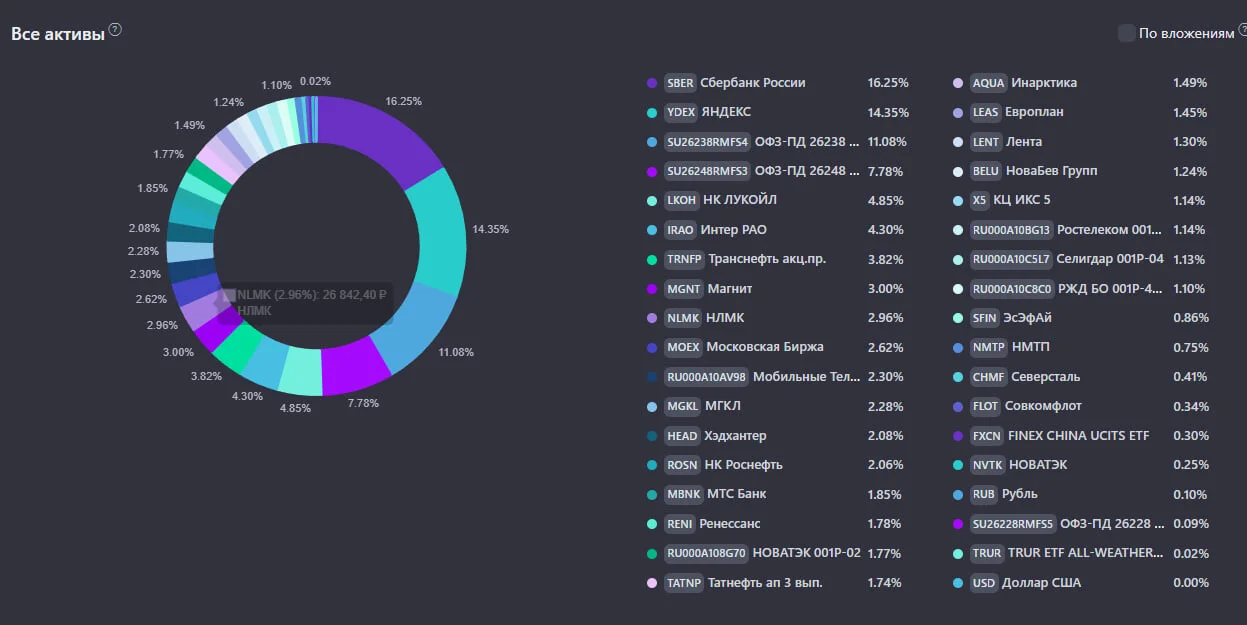Select the text Московская Биржа

(765, 347)
